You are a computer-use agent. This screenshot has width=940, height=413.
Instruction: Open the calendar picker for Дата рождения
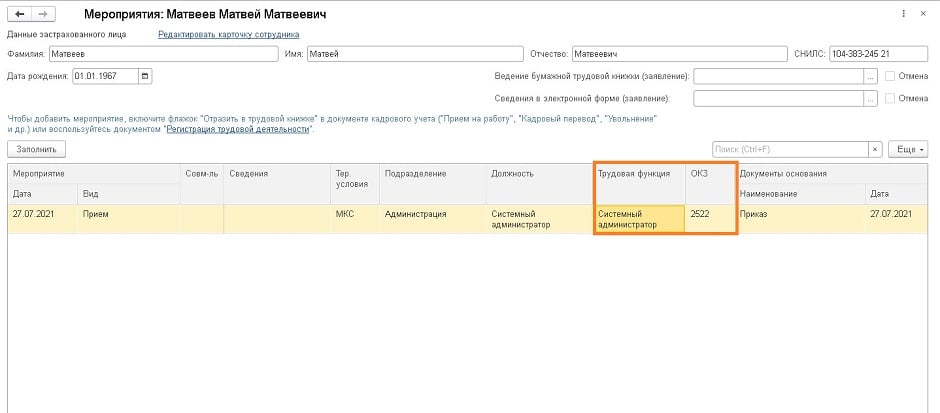pos(145,76)
